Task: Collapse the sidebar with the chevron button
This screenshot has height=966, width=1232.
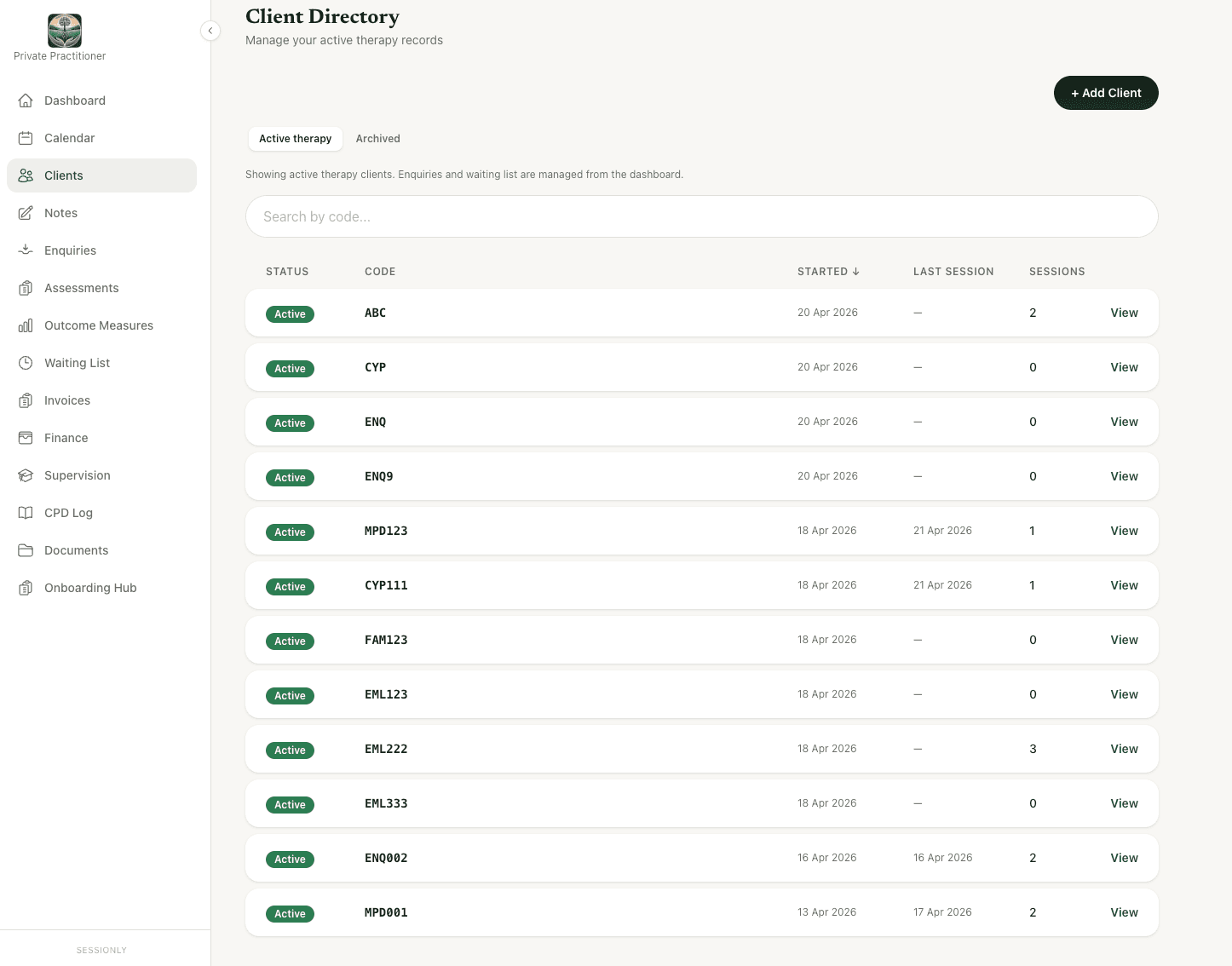Action: (x=210, y=31)
